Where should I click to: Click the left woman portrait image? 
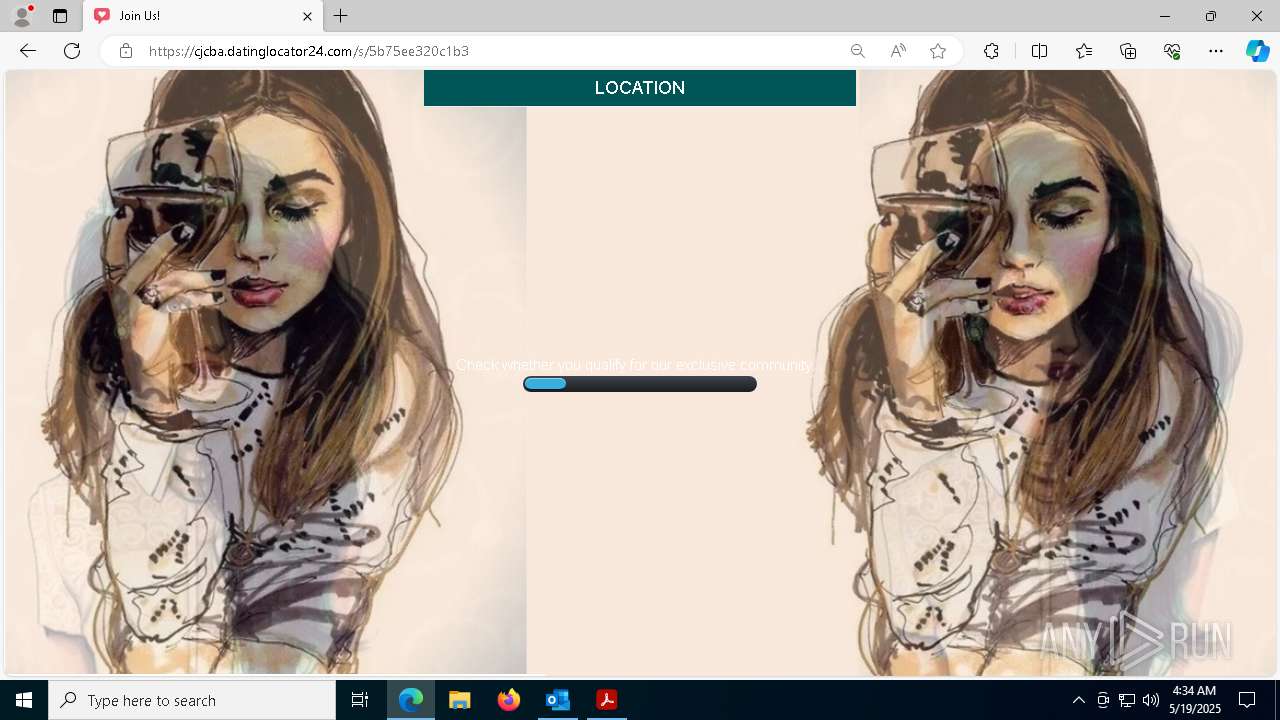pos(266,372)
